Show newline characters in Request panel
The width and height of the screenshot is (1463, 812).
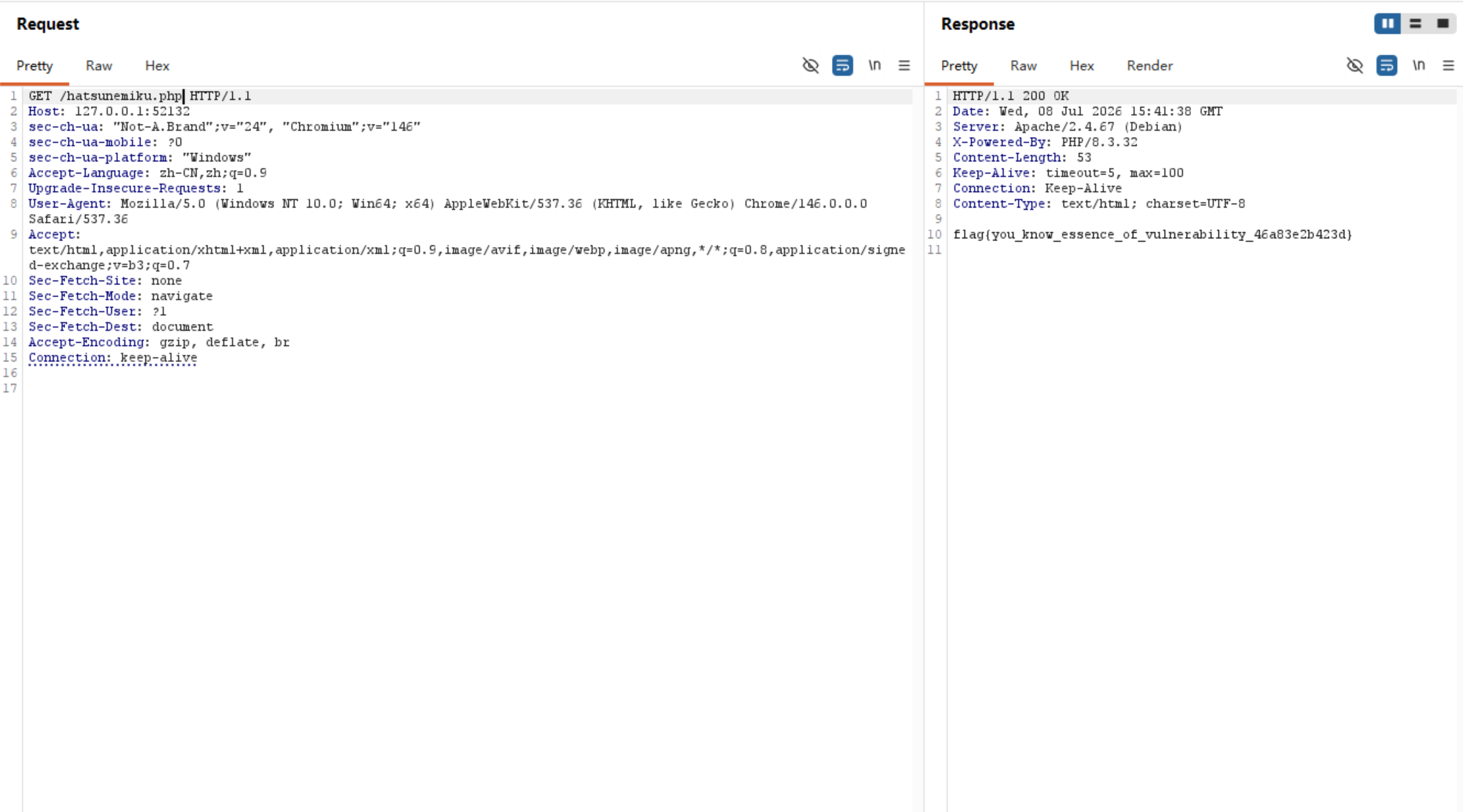pos(874,66)
